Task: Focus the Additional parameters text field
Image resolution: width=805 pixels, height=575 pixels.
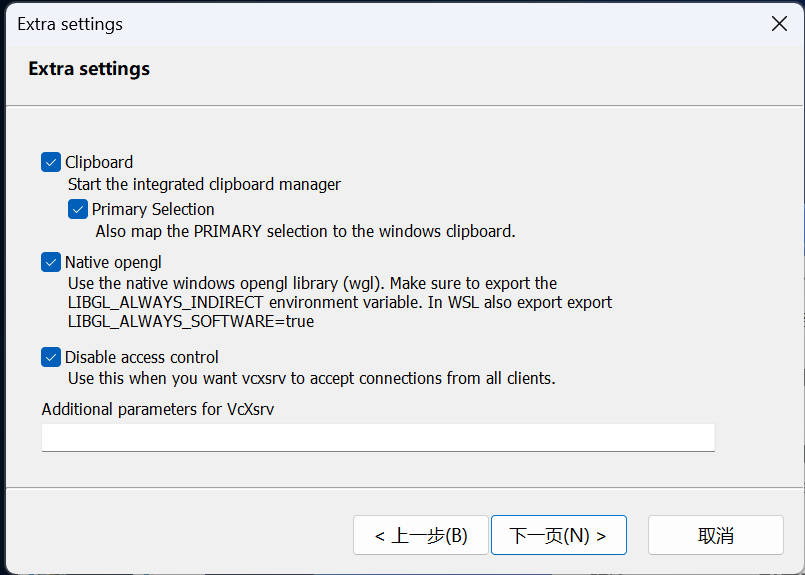Action: point(378,437)
